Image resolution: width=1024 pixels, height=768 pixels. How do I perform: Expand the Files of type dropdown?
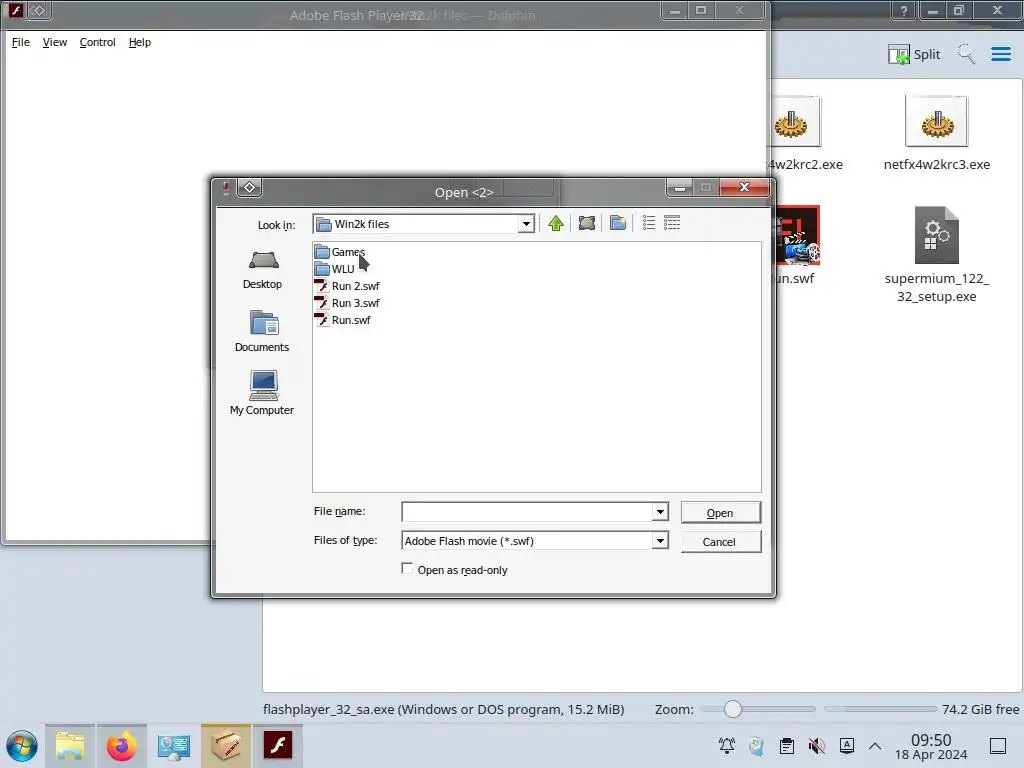660,541
